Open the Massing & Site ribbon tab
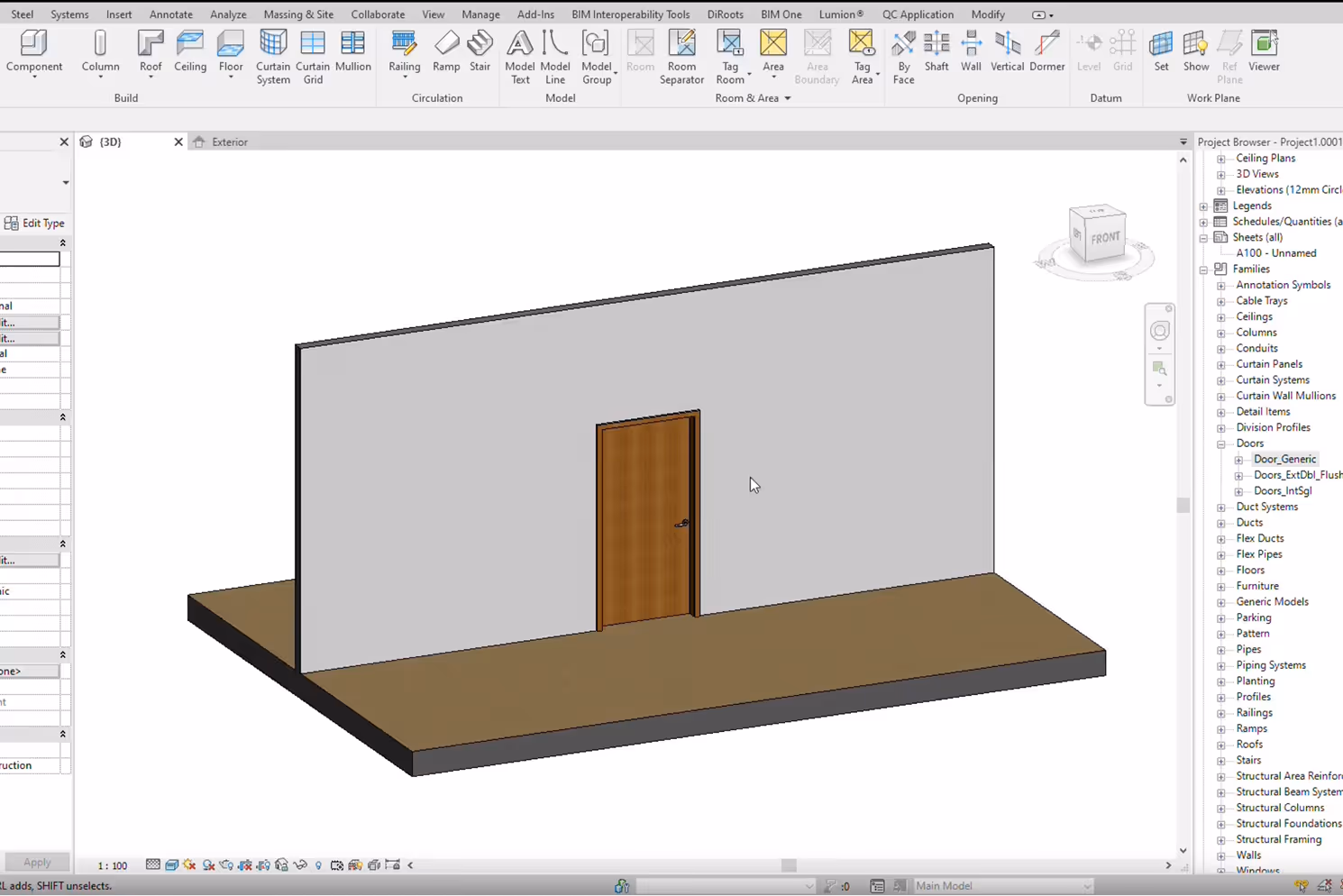The image size is (1343, 896). pyautogui.click(x=298, y=14)
